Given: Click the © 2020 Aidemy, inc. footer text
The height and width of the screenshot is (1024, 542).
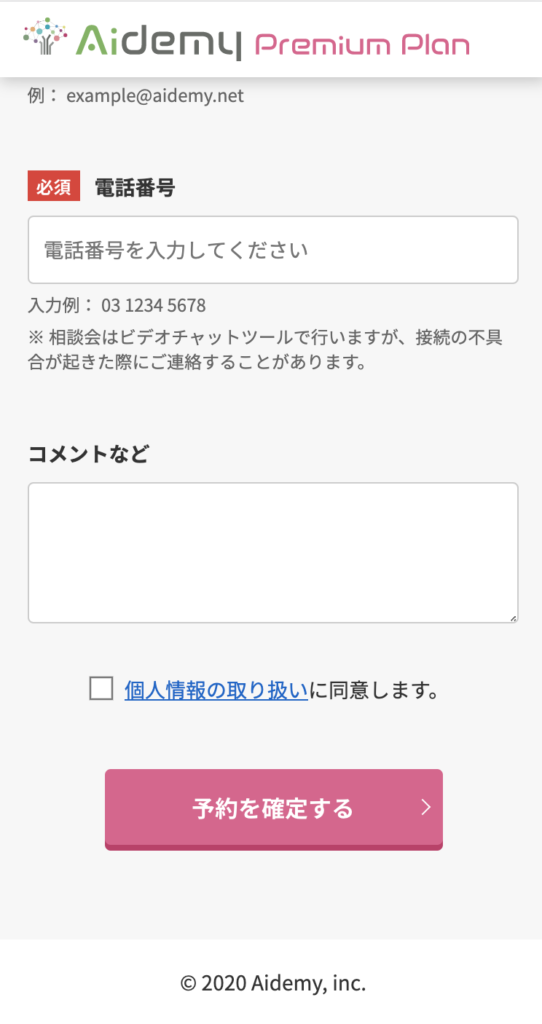Looking at the screenshot, I should [x=273, y=982].
